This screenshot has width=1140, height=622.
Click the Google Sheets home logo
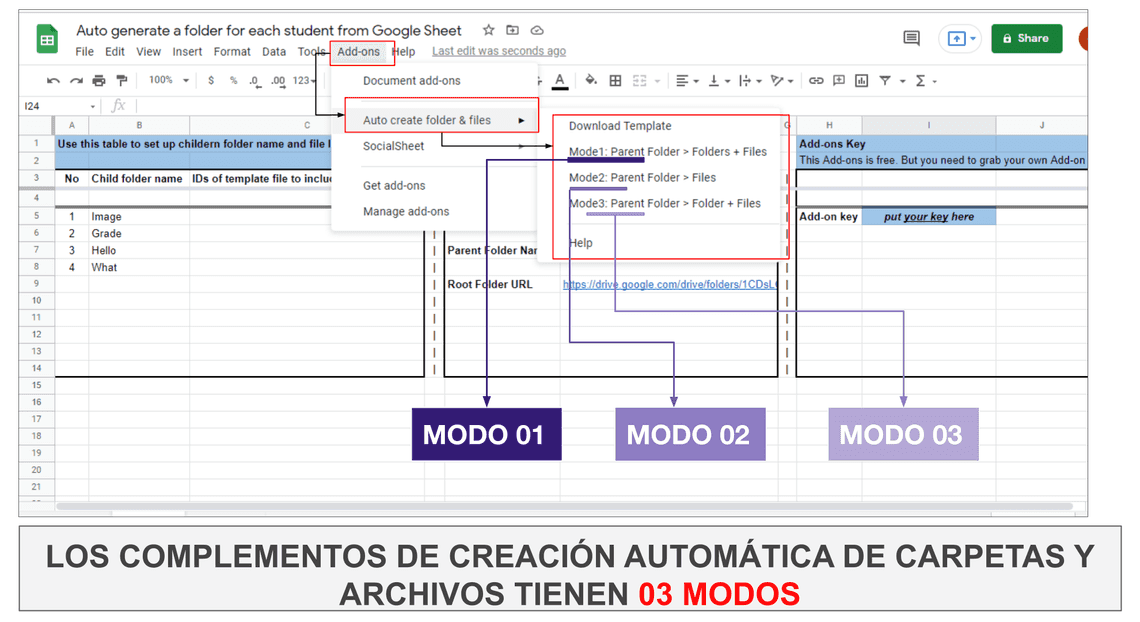coord(48,40)
